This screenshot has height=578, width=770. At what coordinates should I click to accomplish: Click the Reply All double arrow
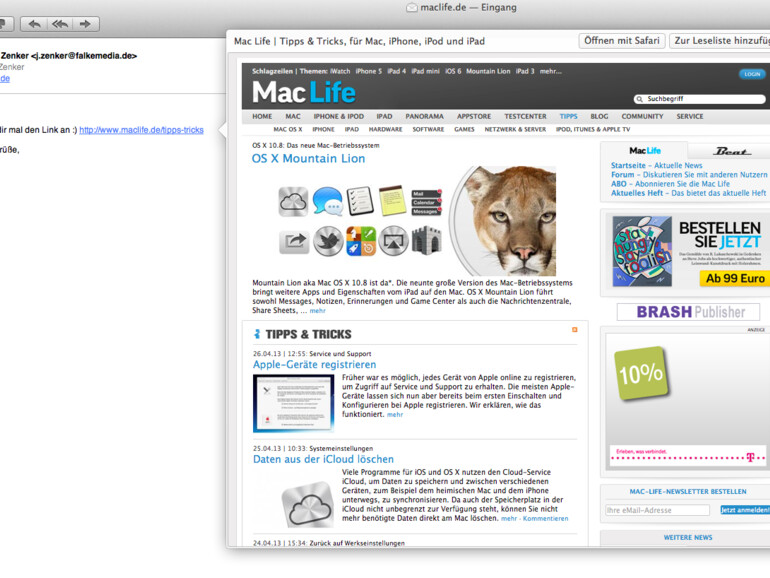point(60,24)
